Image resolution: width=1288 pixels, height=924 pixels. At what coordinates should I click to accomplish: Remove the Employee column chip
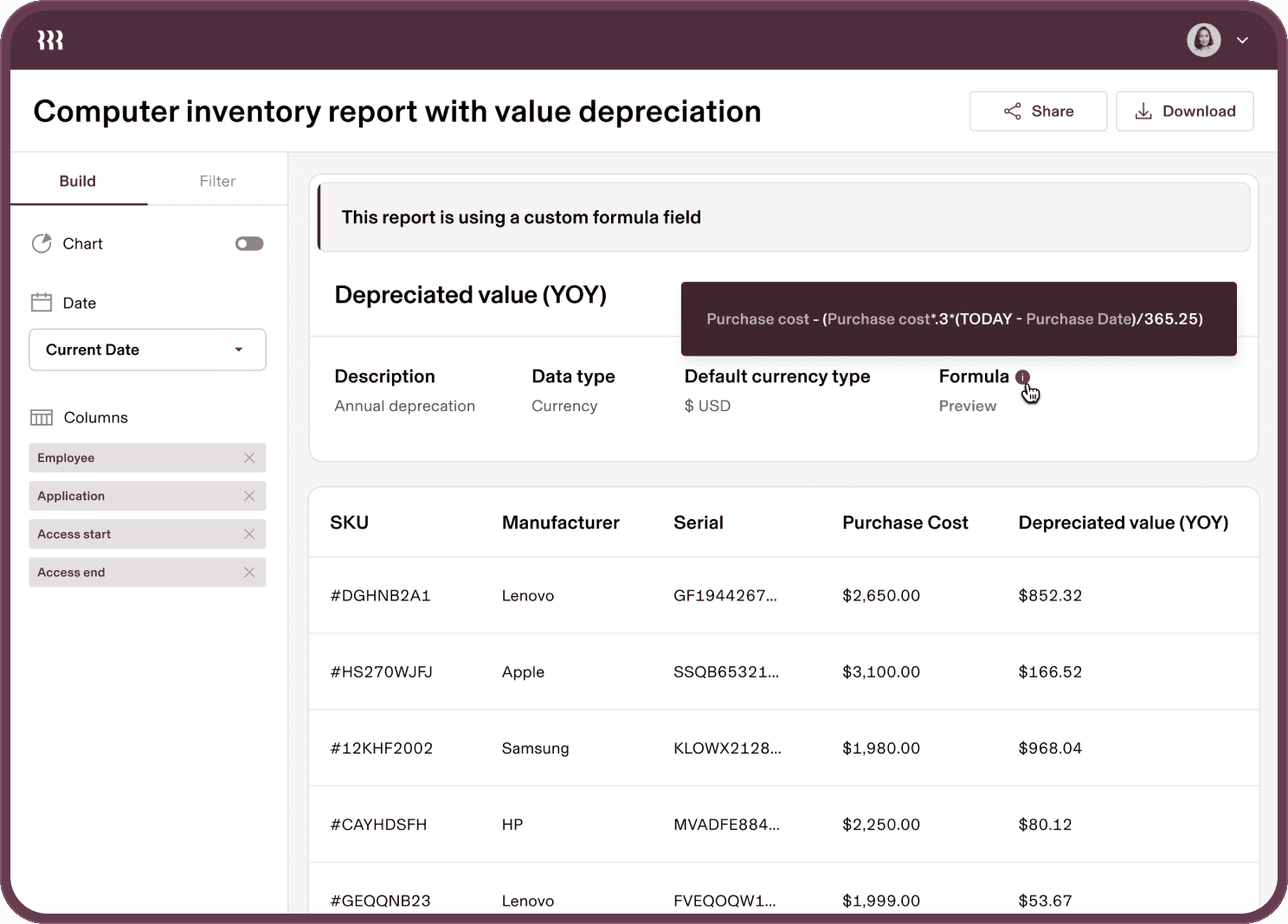[249, 458]
